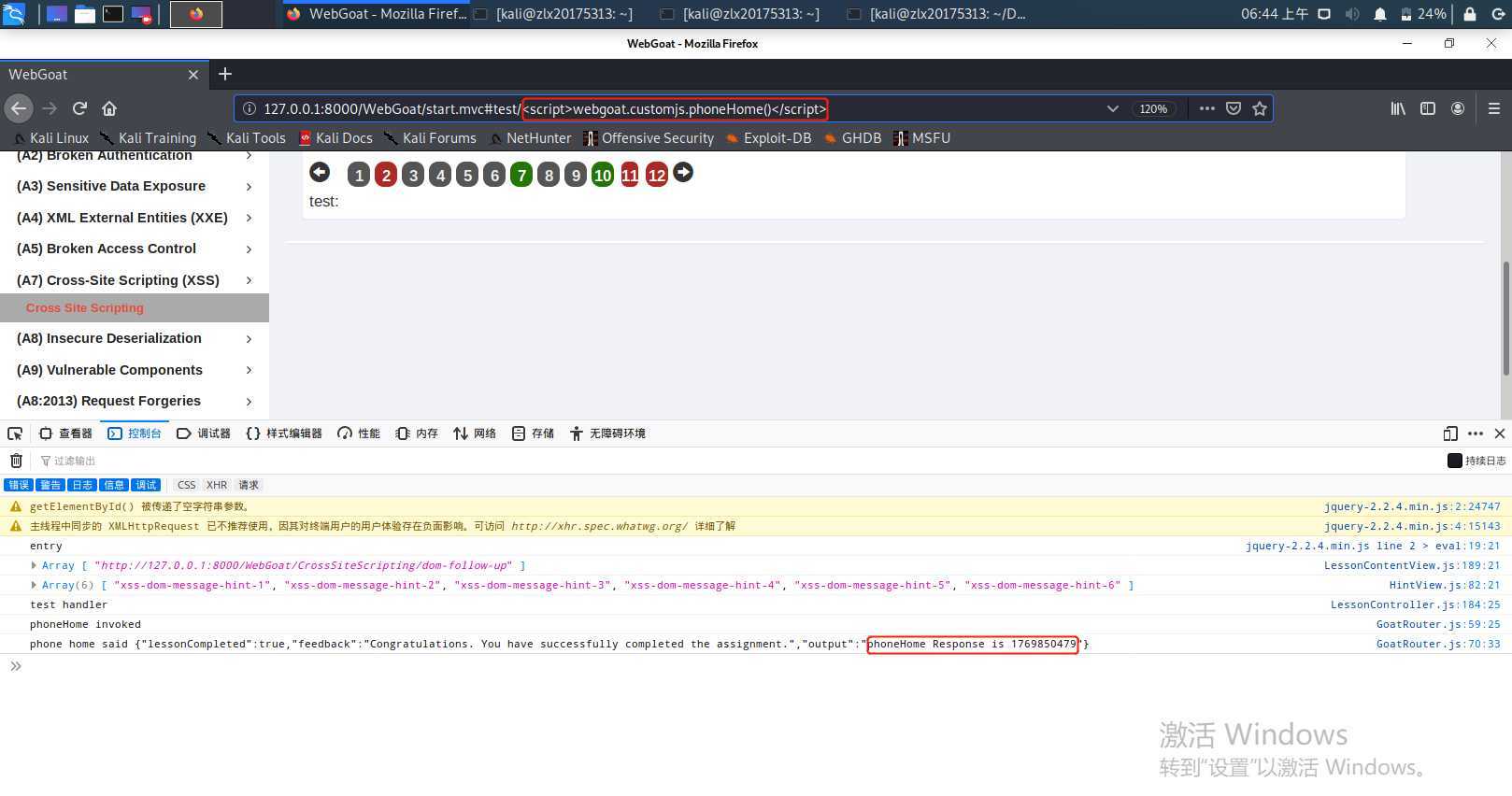Open the URL bar history dropdown arrow
Viewport: 1512px width, 796px height.
click(x=1112, y=108)
